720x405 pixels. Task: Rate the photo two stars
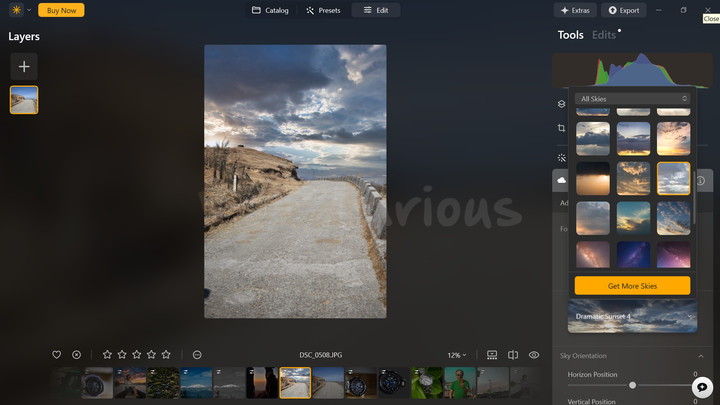122,354
